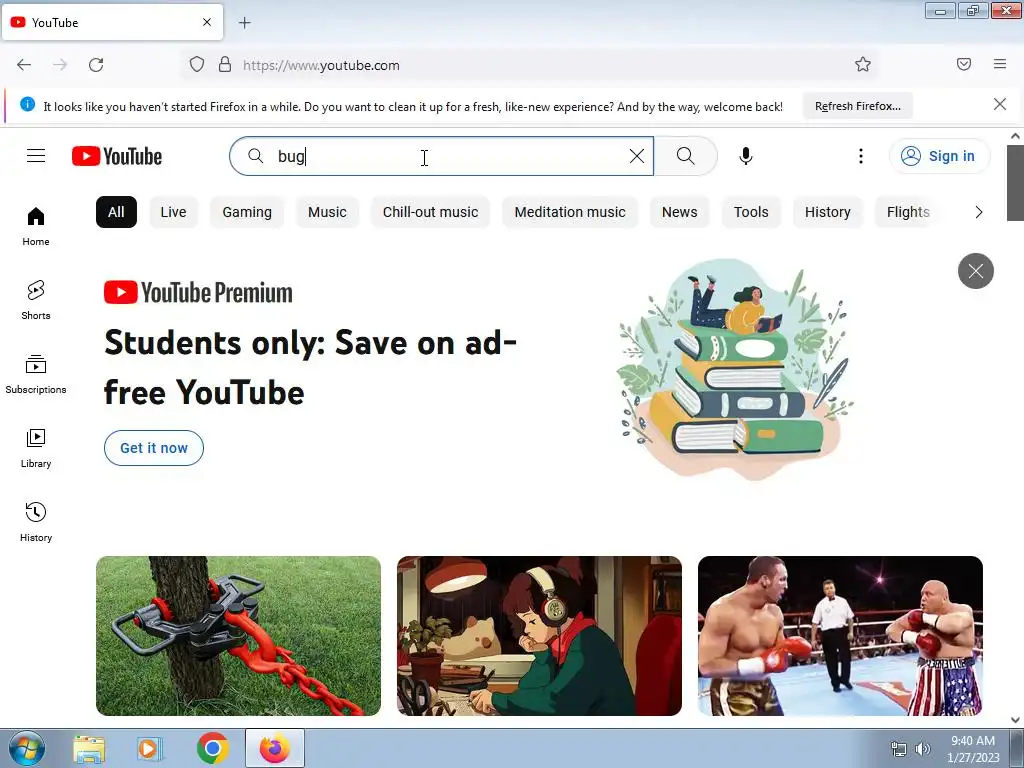
Task: Dismiss the Firefox notification bar
Action: [1000, 104]
